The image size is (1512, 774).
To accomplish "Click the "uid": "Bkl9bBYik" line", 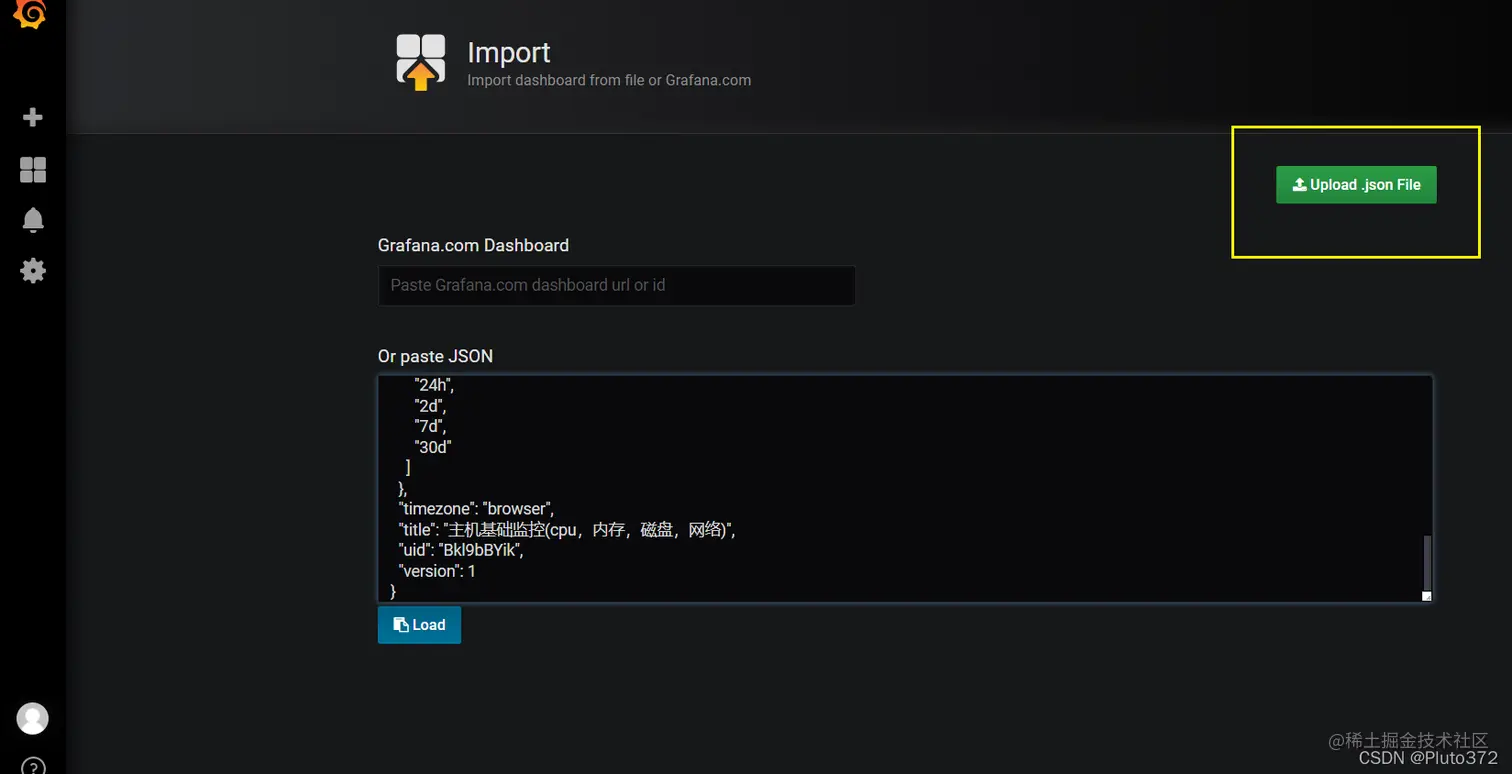I will [461, 551].
